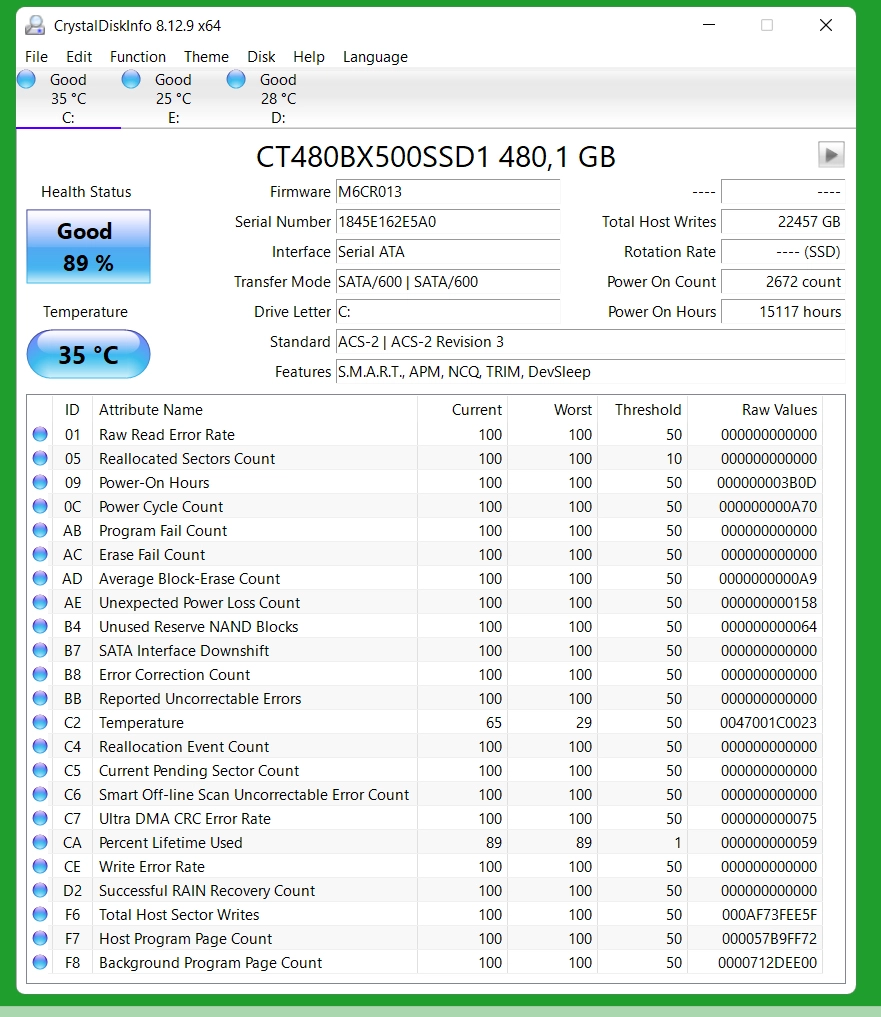881x1017 pixels.
Task: Click status orb of Erase Fail Count
Action: pyautogui.click(x=40, y=554)
